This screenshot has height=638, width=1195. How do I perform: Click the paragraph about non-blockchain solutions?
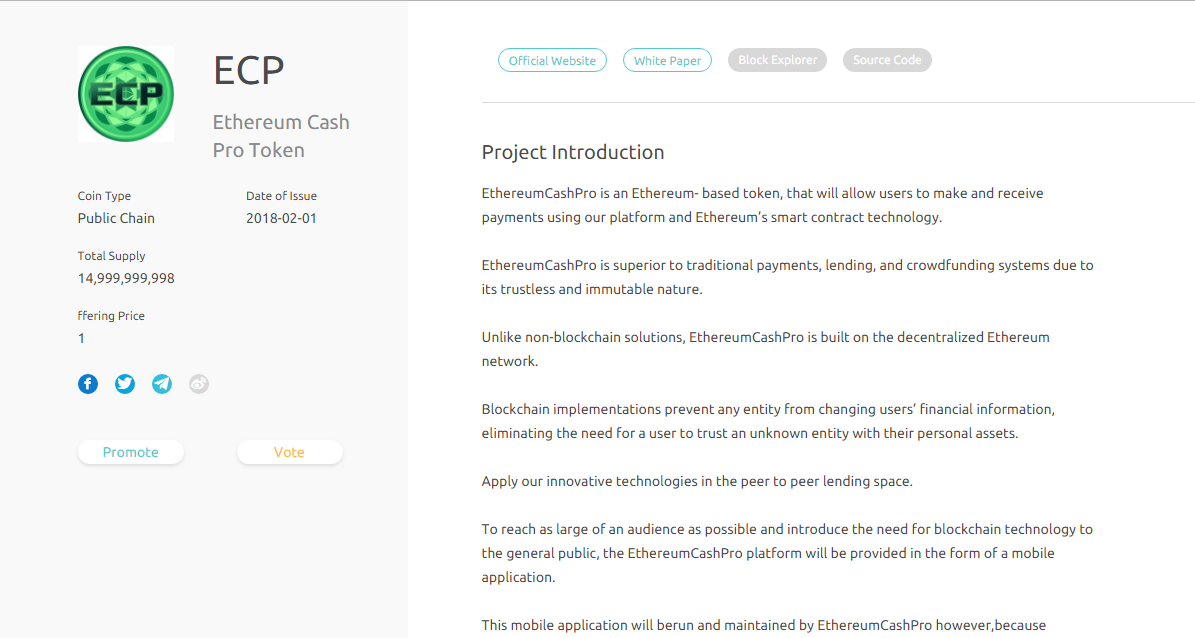point(765,349)
